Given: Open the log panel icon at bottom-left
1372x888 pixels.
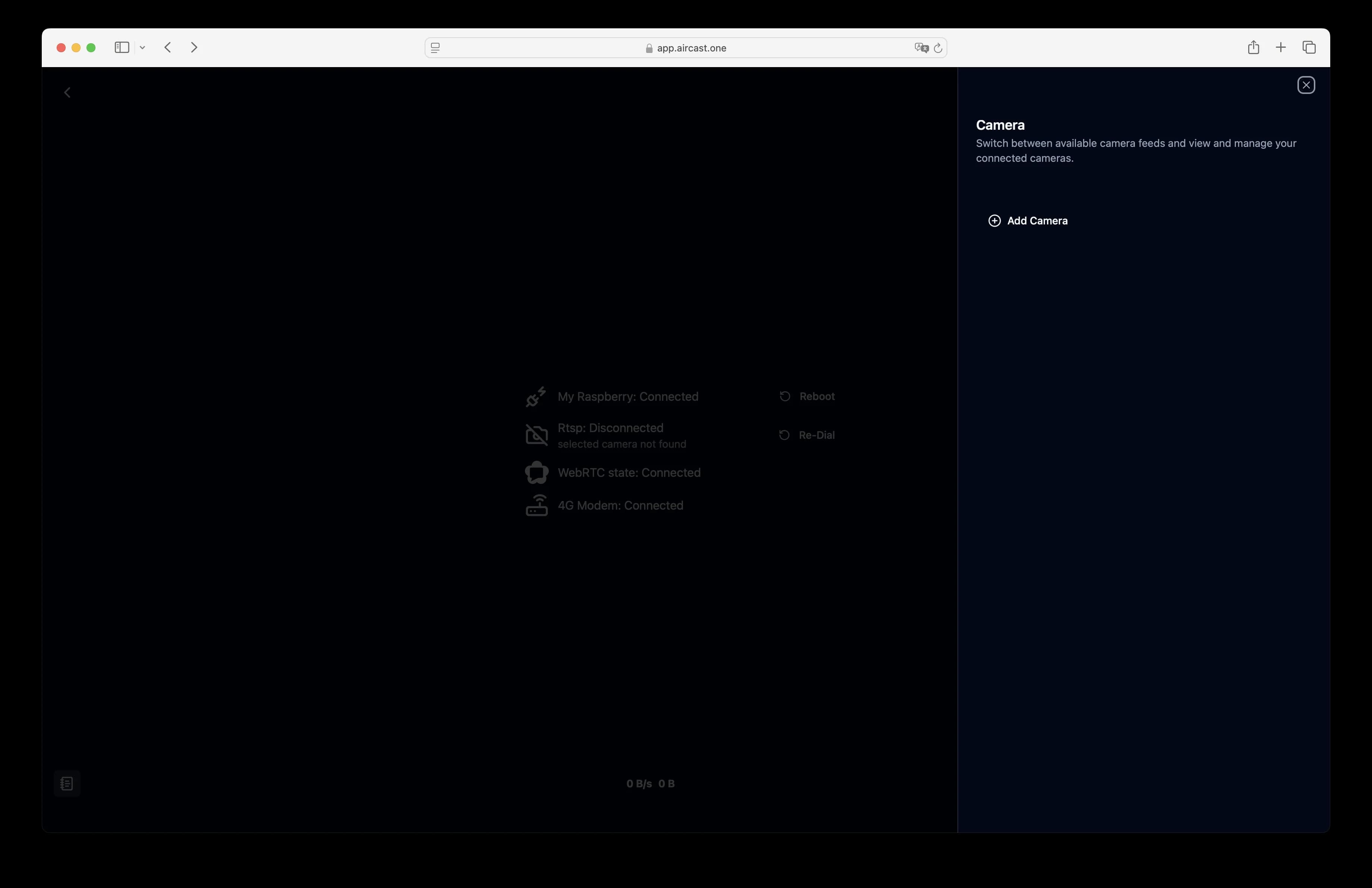Looking at the screenshot, I should [67, 784].
